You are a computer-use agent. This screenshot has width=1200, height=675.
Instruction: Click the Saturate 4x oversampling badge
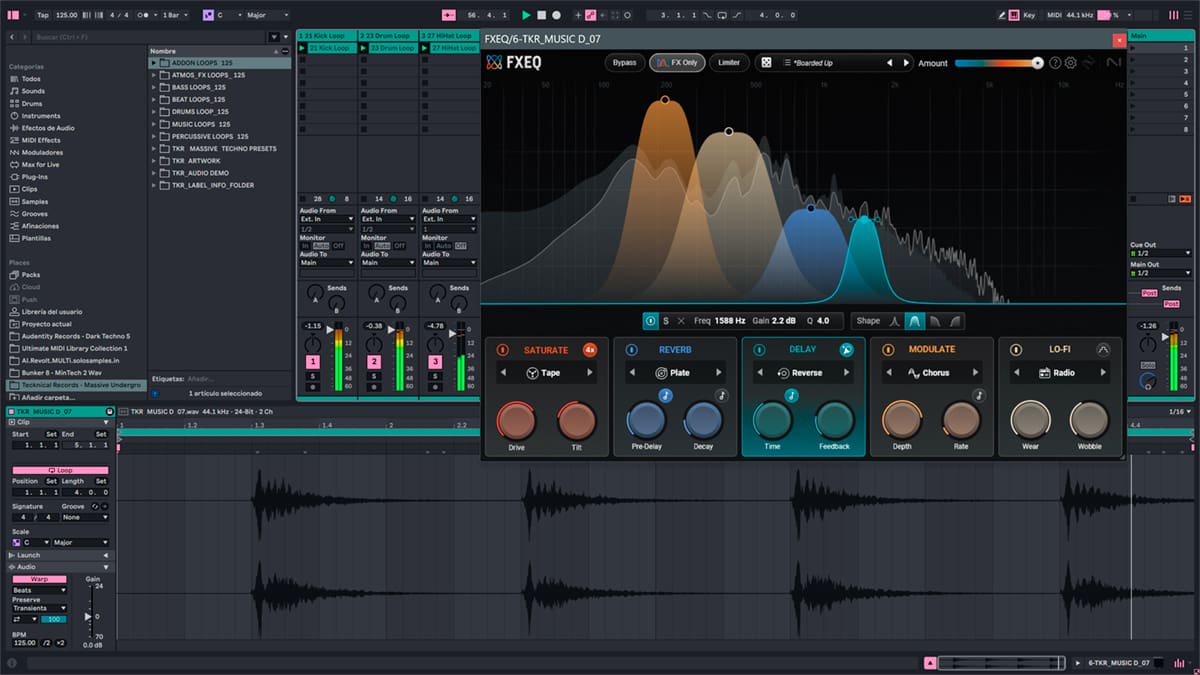[x=590, y=350]
